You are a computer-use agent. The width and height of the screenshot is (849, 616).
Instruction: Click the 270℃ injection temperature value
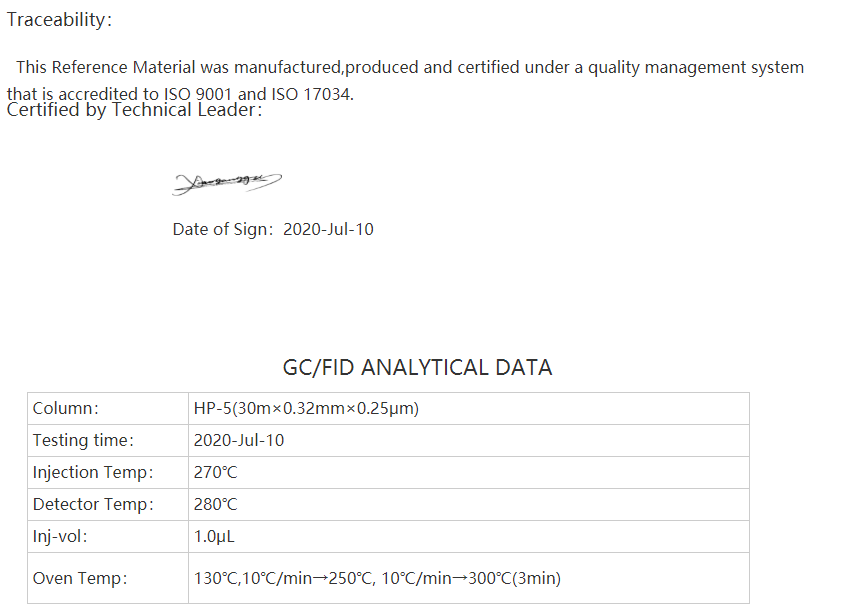215,472
